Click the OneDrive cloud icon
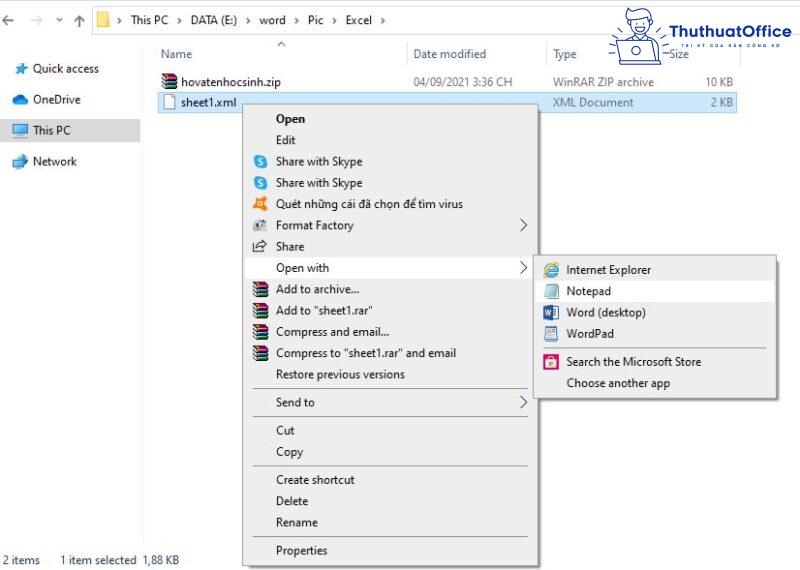The image size is (800, 570). [20, 100]
